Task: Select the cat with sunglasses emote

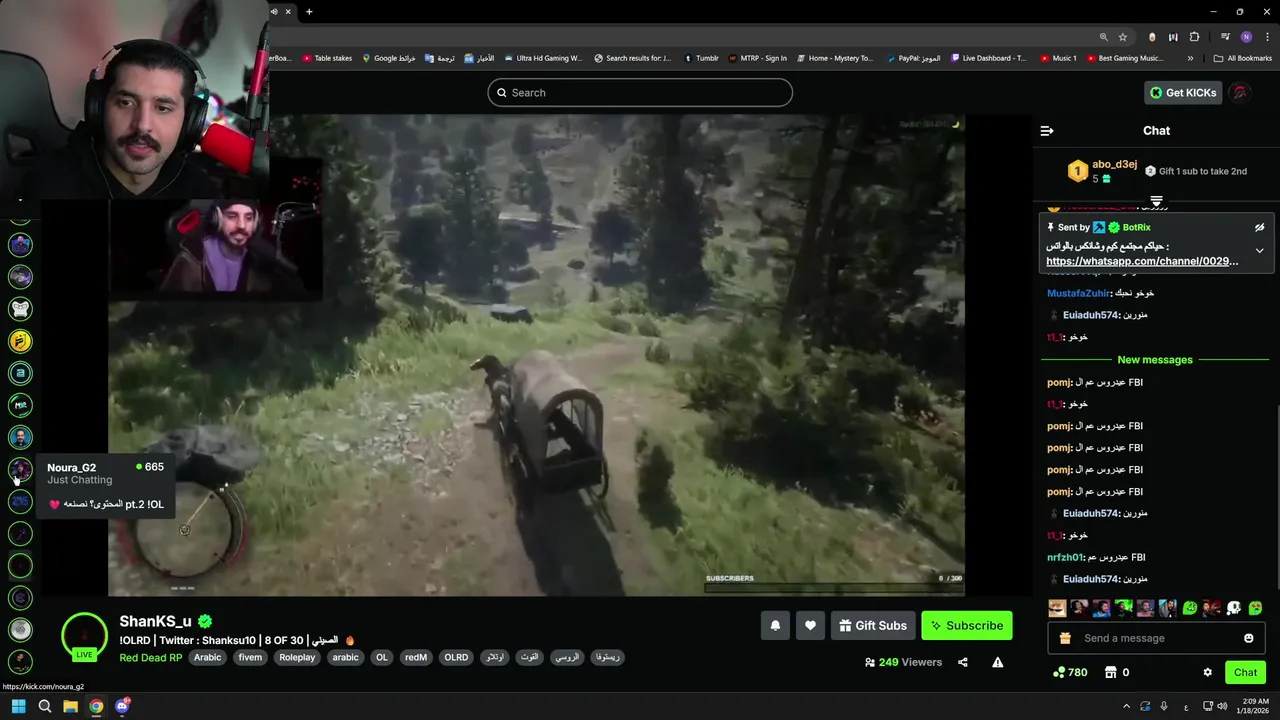Action: [1057, 607]
